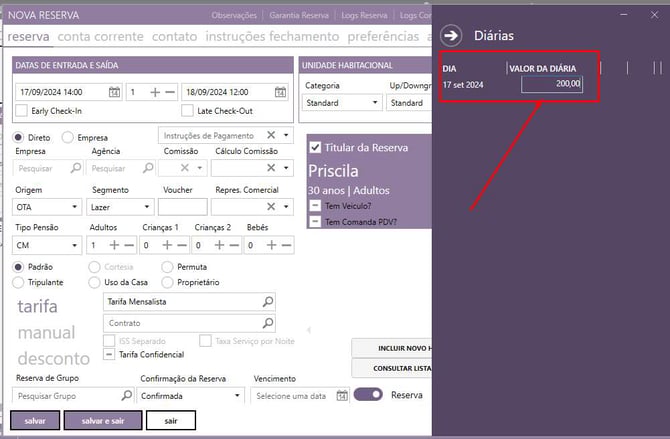Click the Reserva de Grupo search icon

[126, 396]
